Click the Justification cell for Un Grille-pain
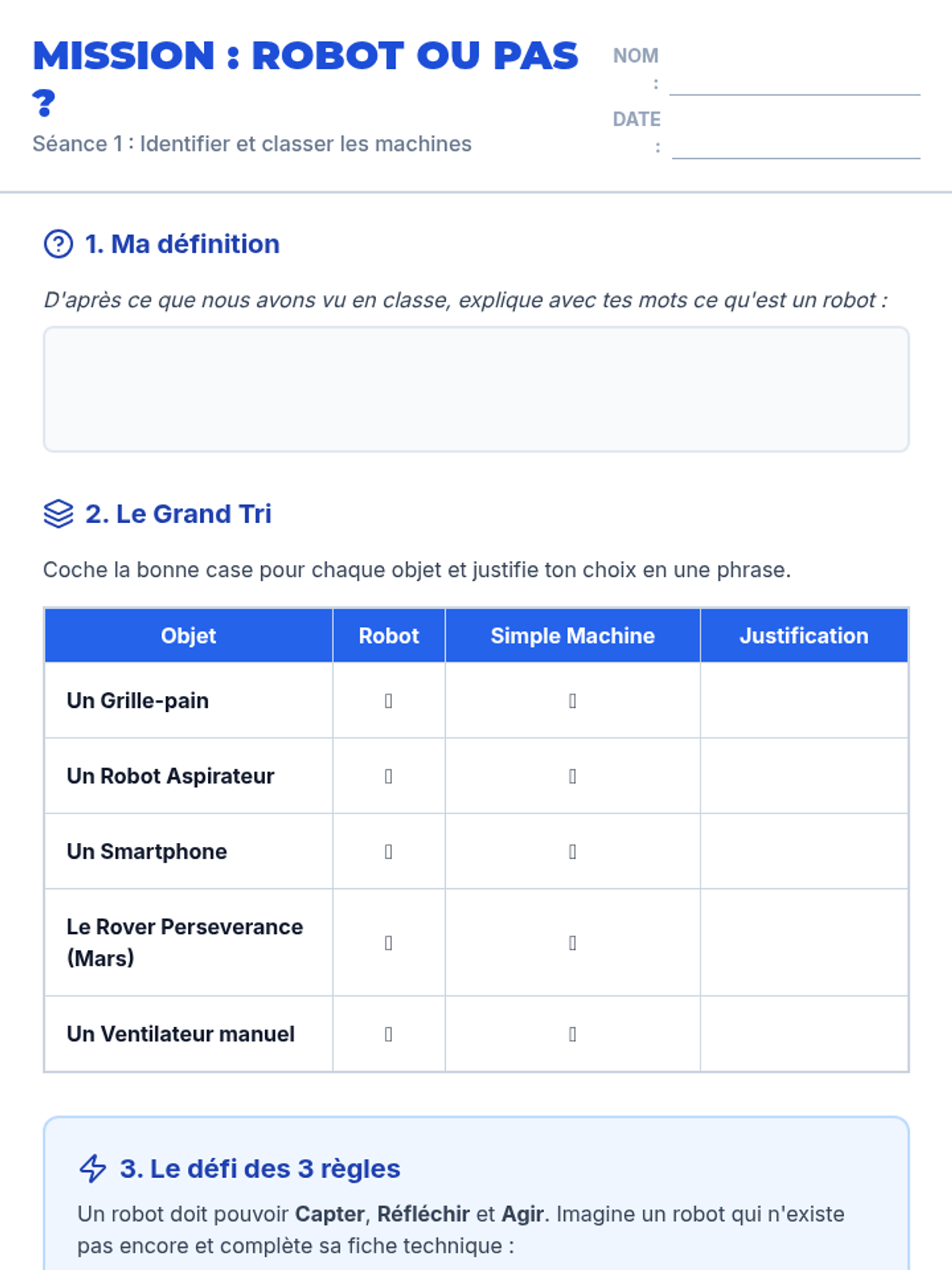This screenshot has width=952, height=1270. click(804, 700)
